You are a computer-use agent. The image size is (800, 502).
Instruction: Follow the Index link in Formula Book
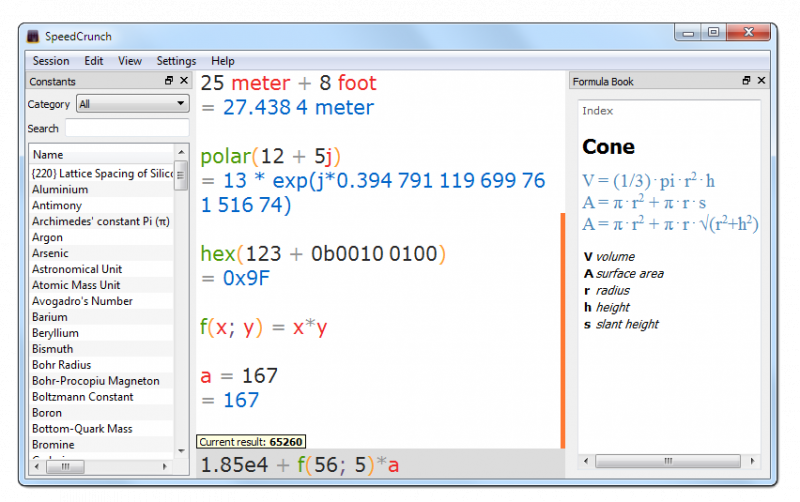click(597, 111)
